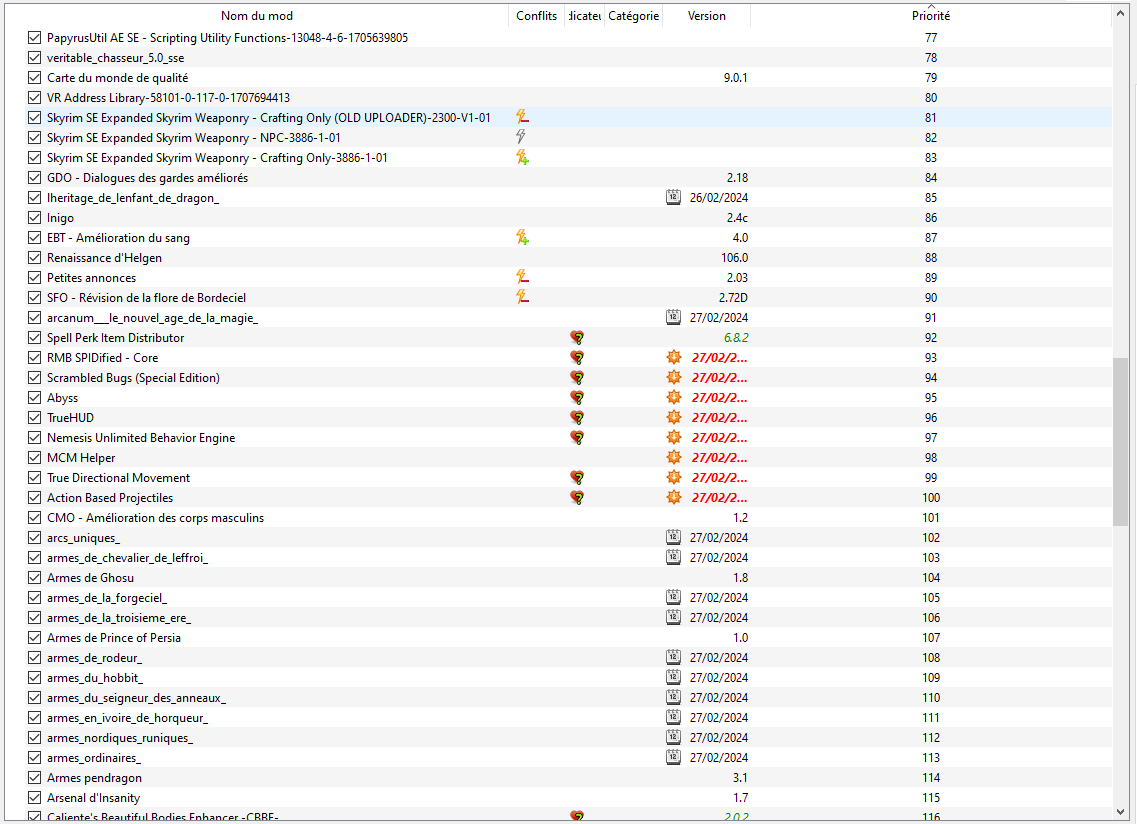This screenshot has height=824, width=1137.
Task: Sort by Nom du mod column header
Action: point(257,15)
